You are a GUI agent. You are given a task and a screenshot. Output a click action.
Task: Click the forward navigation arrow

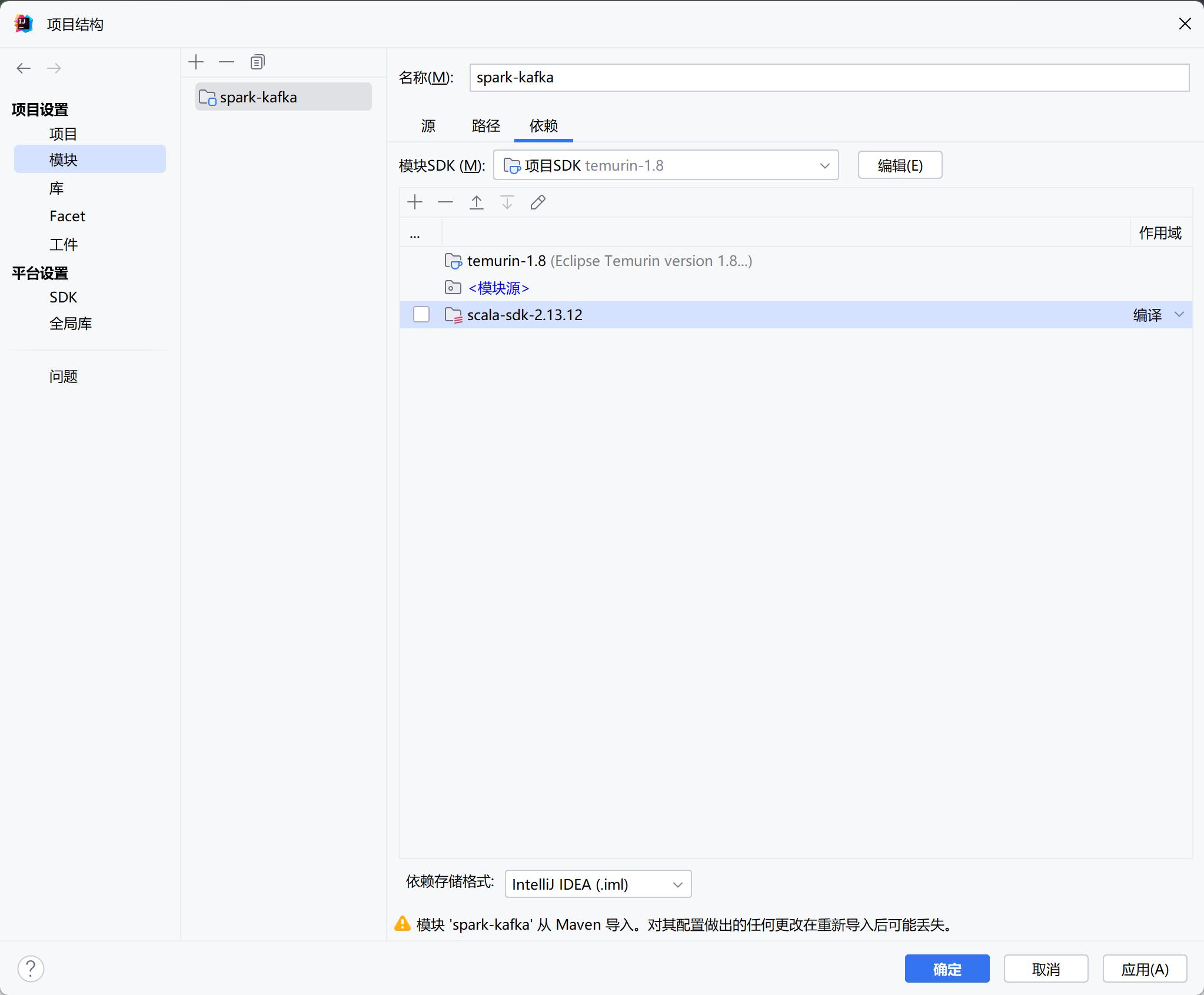point(54,68)
